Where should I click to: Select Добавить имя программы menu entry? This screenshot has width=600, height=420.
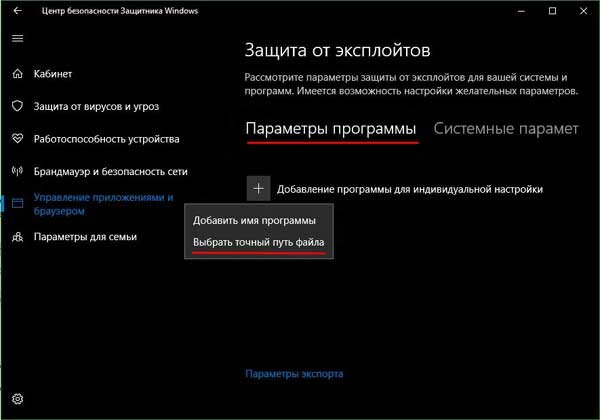pyautogui.click(x=254, y=221)
